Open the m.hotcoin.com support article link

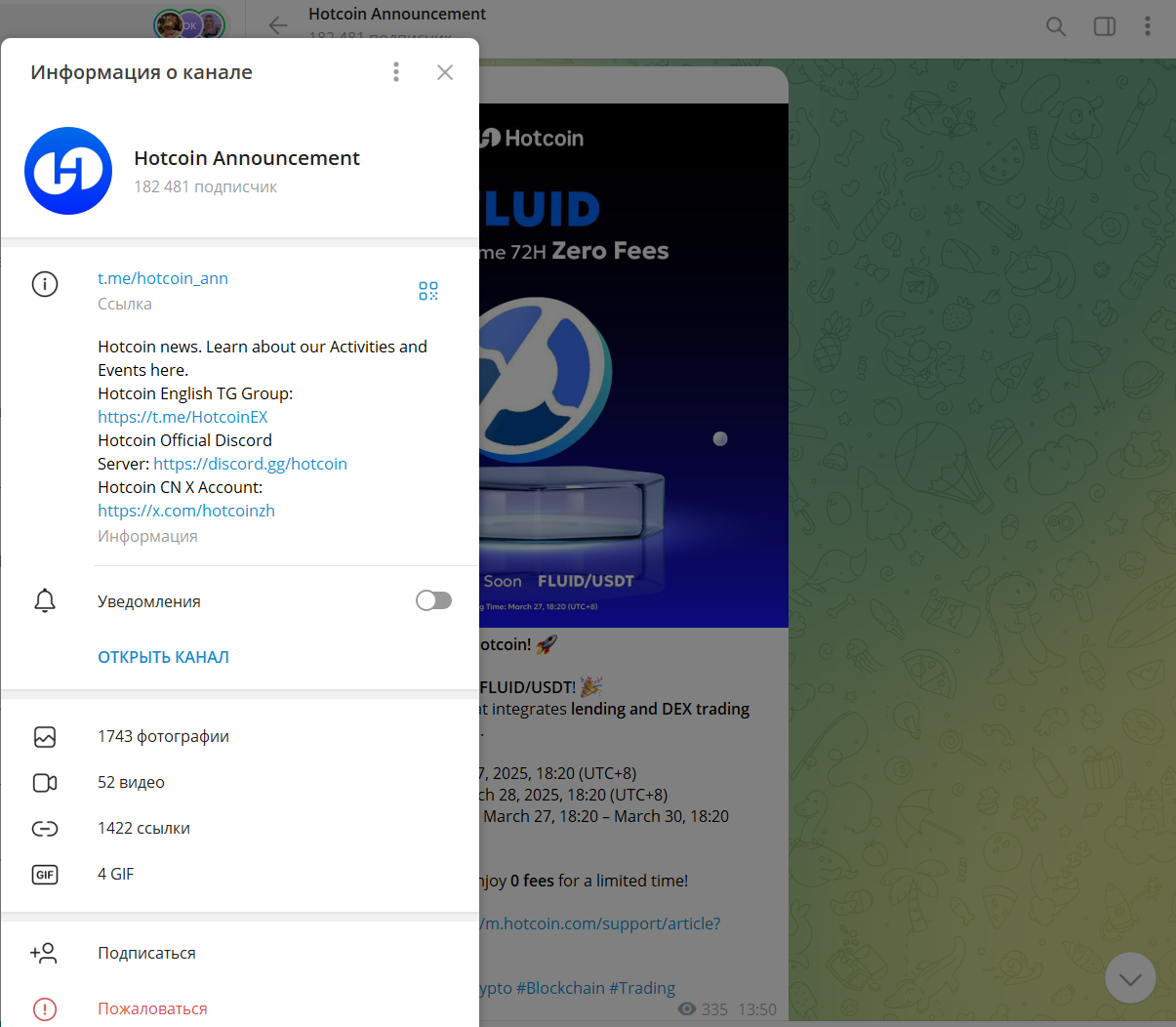pyautogui.click(x=600, y=924)
